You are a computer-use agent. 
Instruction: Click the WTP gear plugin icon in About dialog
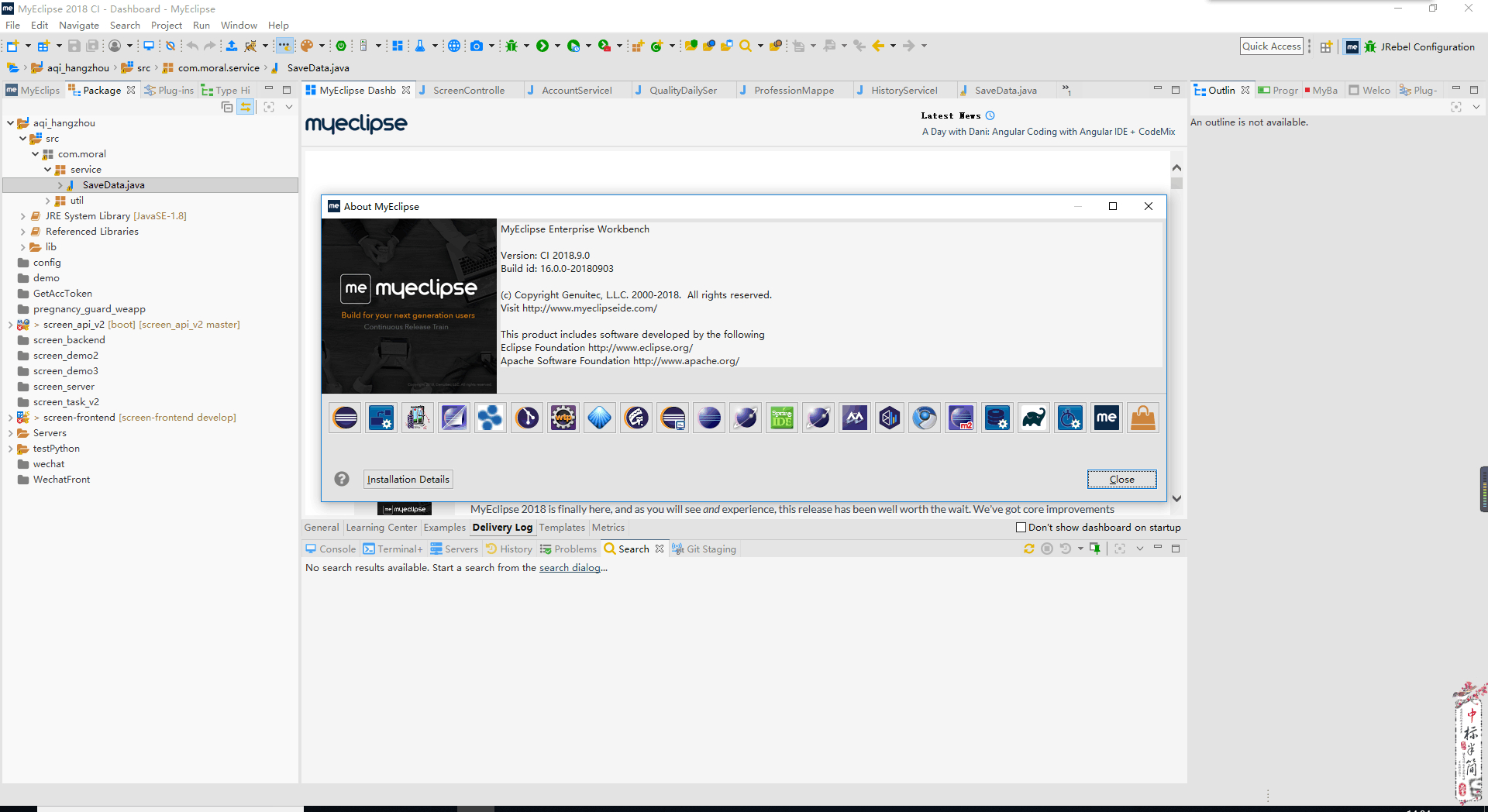pyautogui.click(x=563, y=418)
